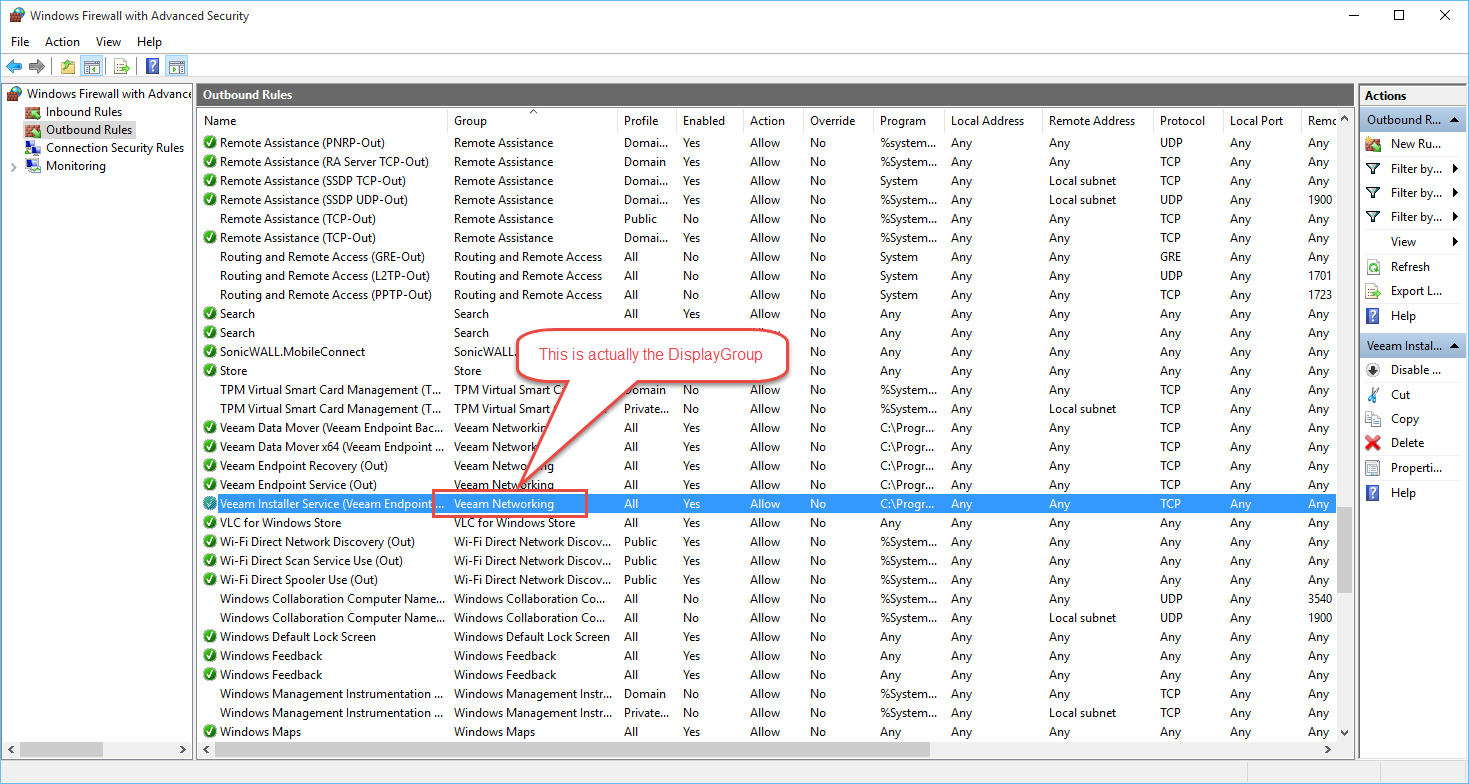1469x784 pixels.
Task: Sort by the Enabled column header
Action: tap(710, 121)
